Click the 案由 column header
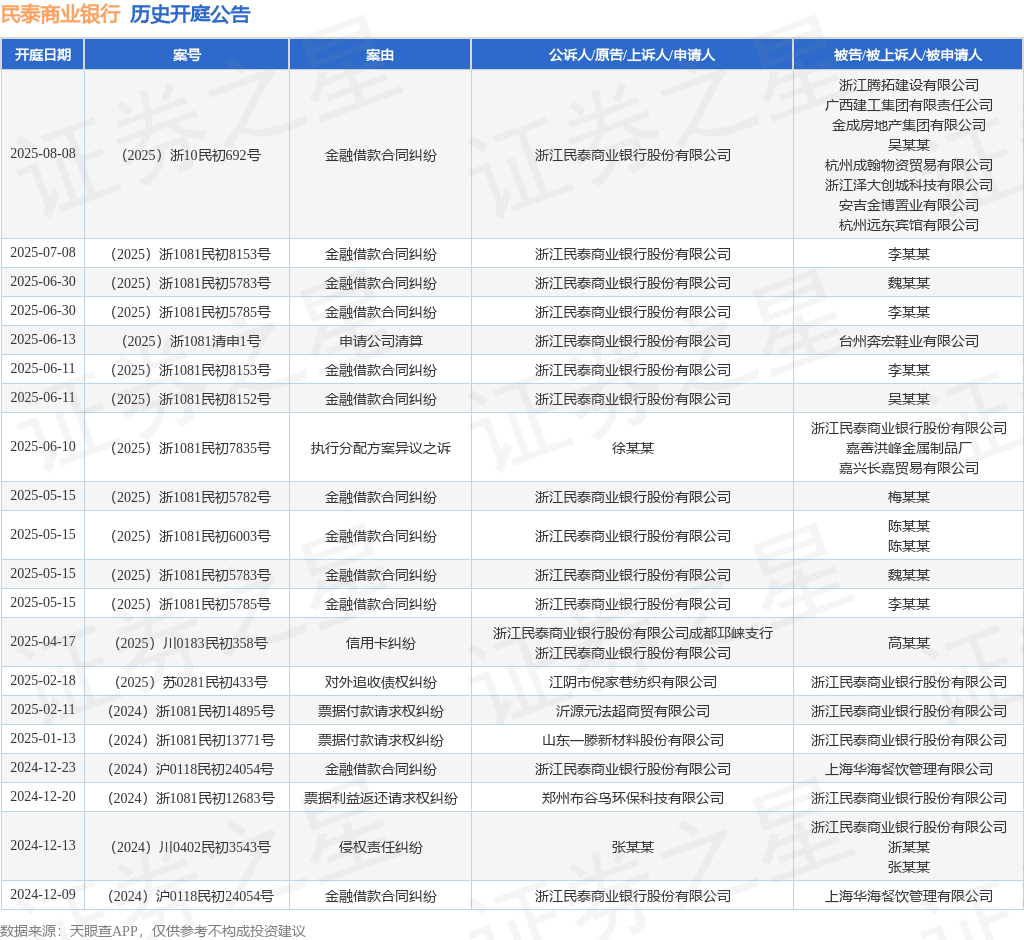This screenshot has height=940, width=1024. pos(380,55)
